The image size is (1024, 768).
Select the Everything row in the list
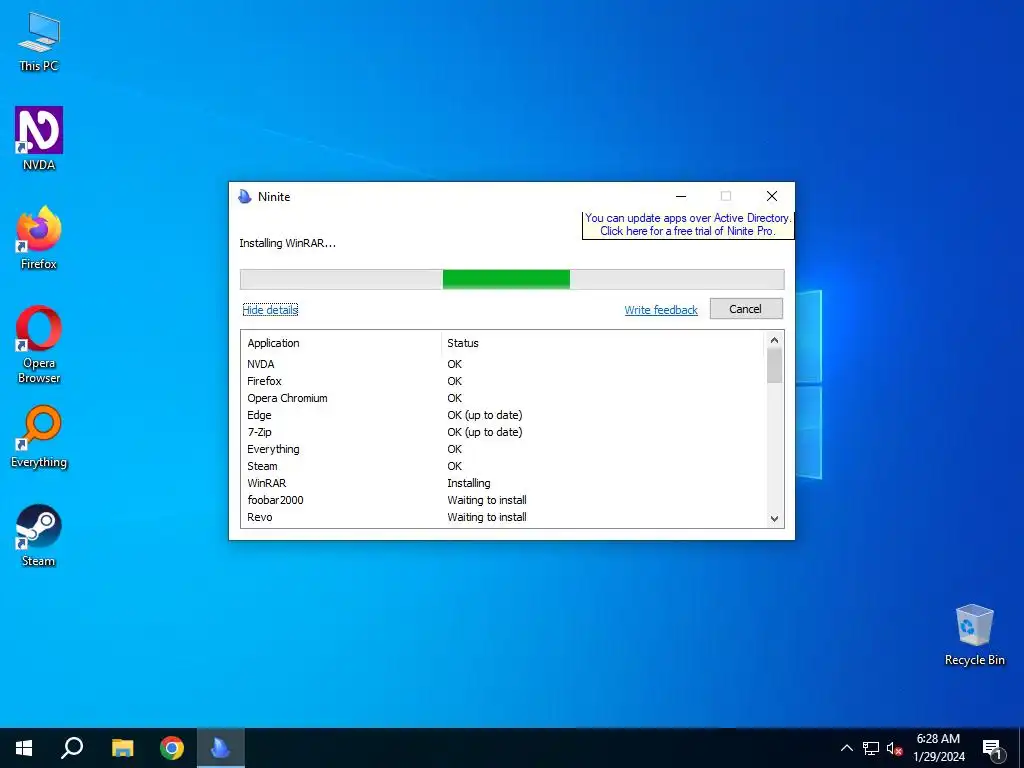[x=503, y=449]
